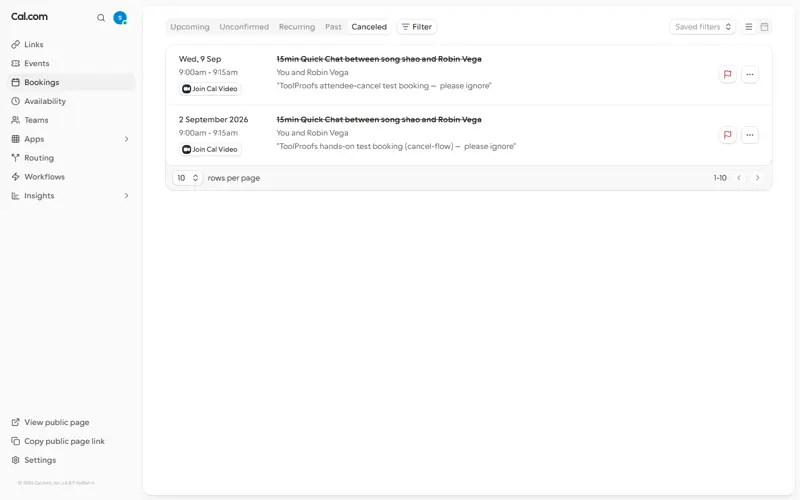Go to previous page arrow
Screen dimensions: 800x500
[x=739, y=178]
